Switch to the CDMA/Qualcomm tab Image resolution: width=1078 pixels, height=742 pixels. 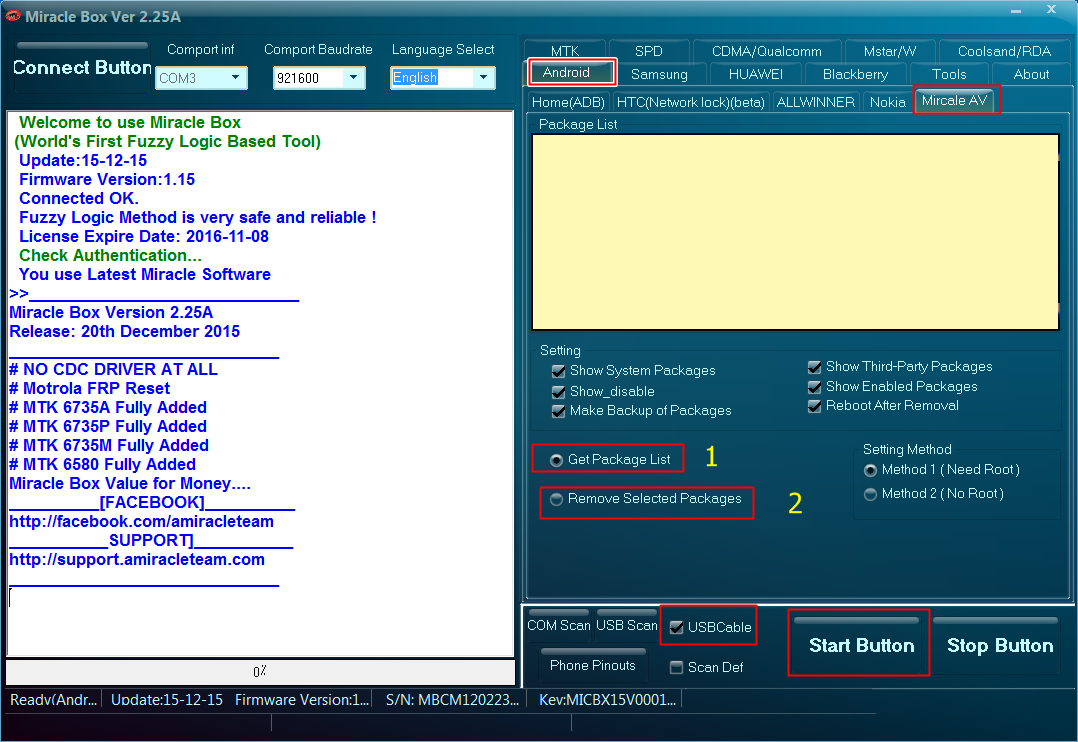[767, 51]
